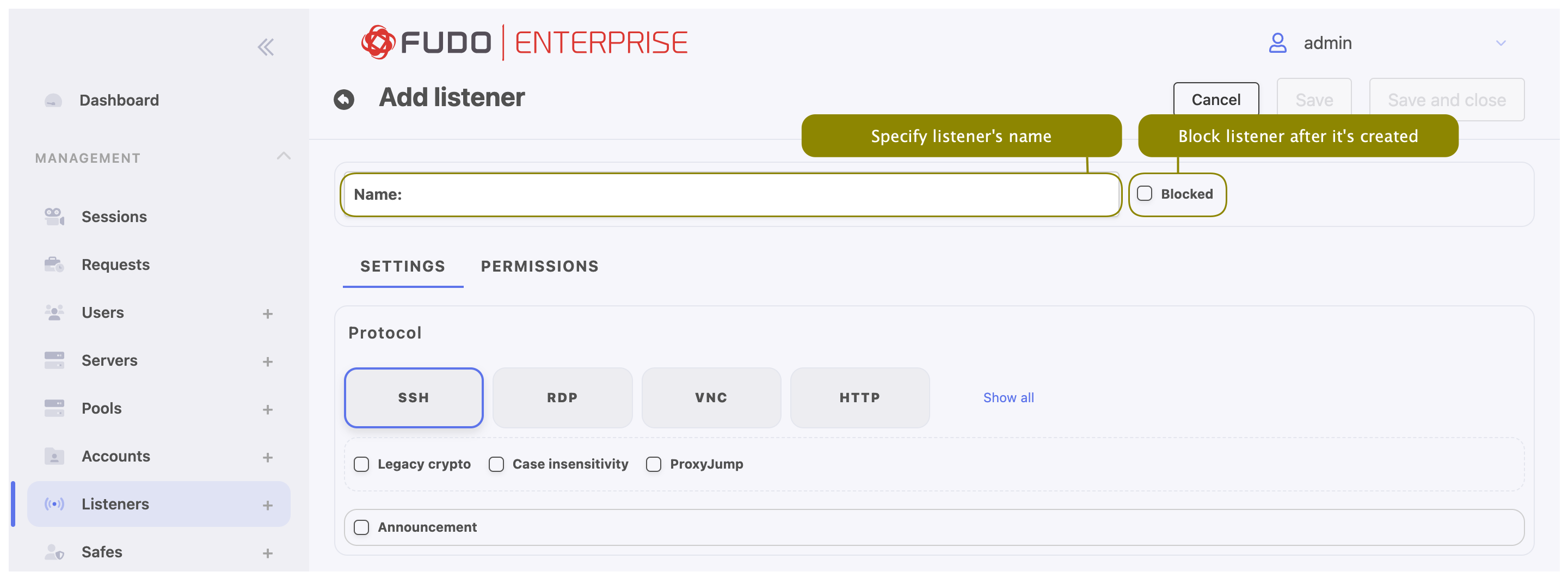Collapse the sidebar using the double chevron

tap(266, 46)
